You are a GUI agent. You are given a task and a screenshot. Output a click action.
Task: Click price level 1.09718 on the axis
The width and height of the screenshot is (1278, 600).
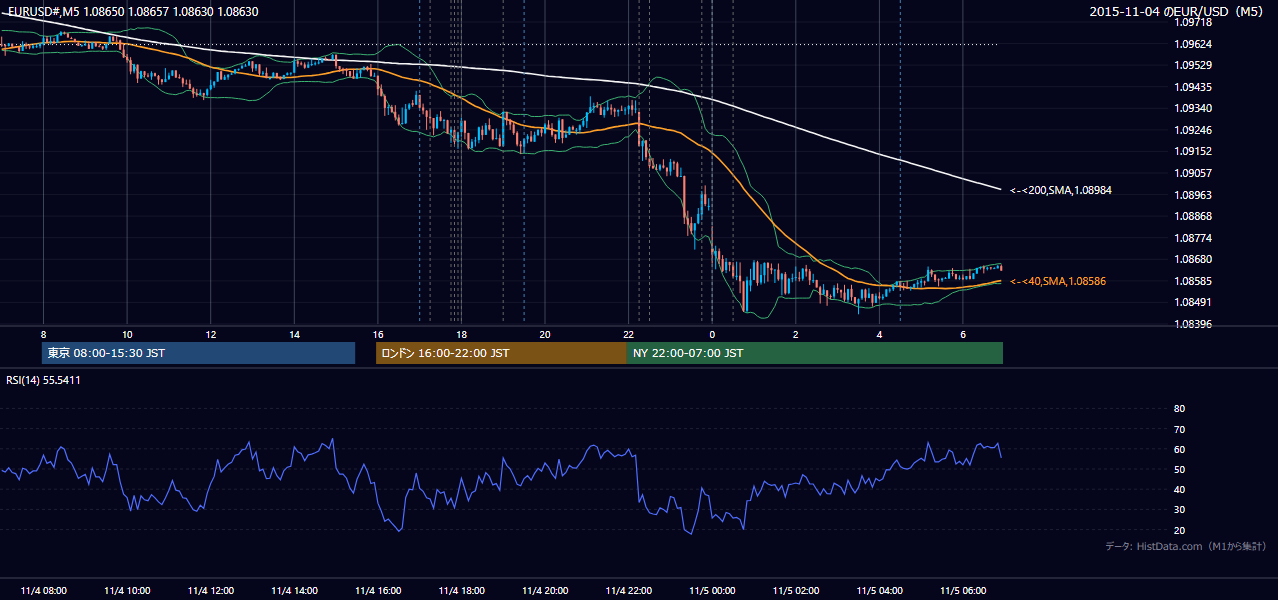1192,22
